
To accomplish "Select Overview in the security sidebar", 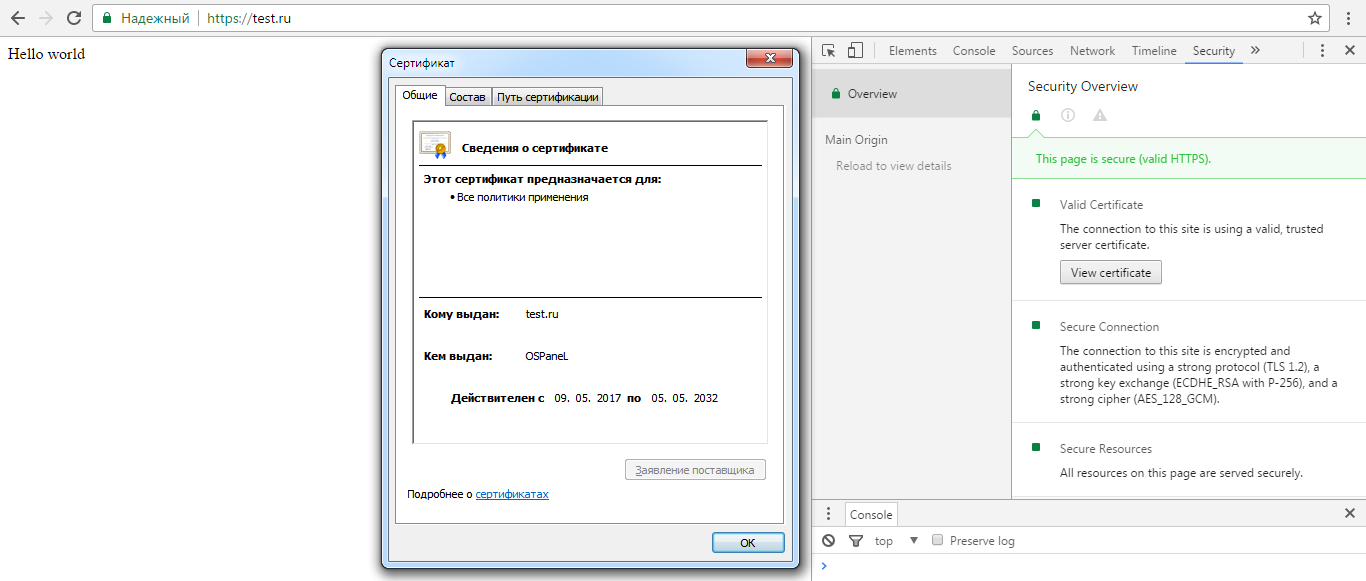I will (x=872, y=94).
